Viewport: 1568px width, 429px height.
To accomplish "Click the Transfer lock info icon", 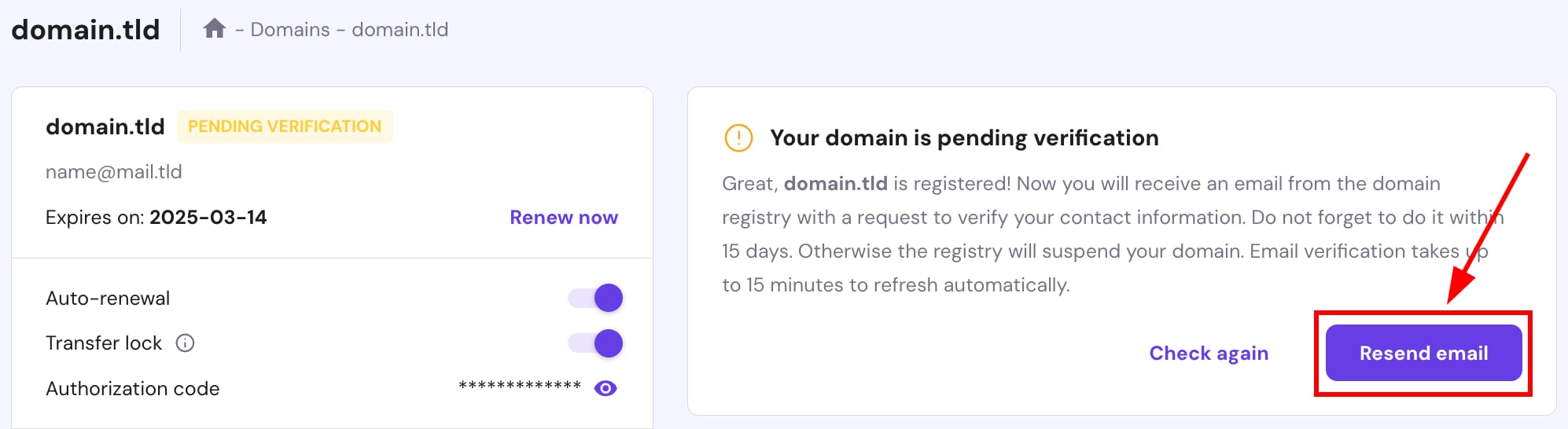I will pyautogui.click(x=185, y=343).
